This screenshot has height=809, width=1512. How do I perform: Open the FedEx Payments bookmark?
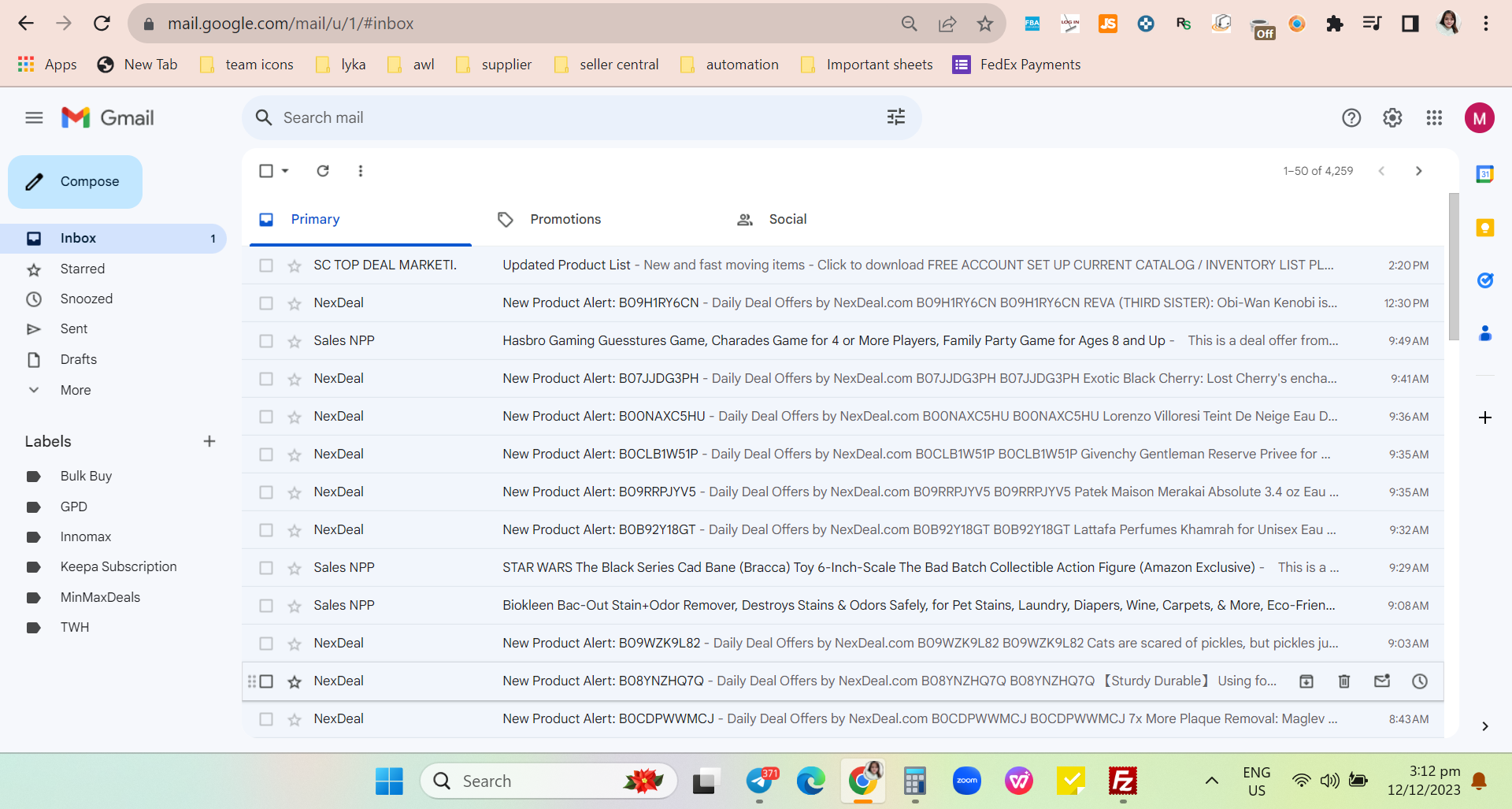1017,65
